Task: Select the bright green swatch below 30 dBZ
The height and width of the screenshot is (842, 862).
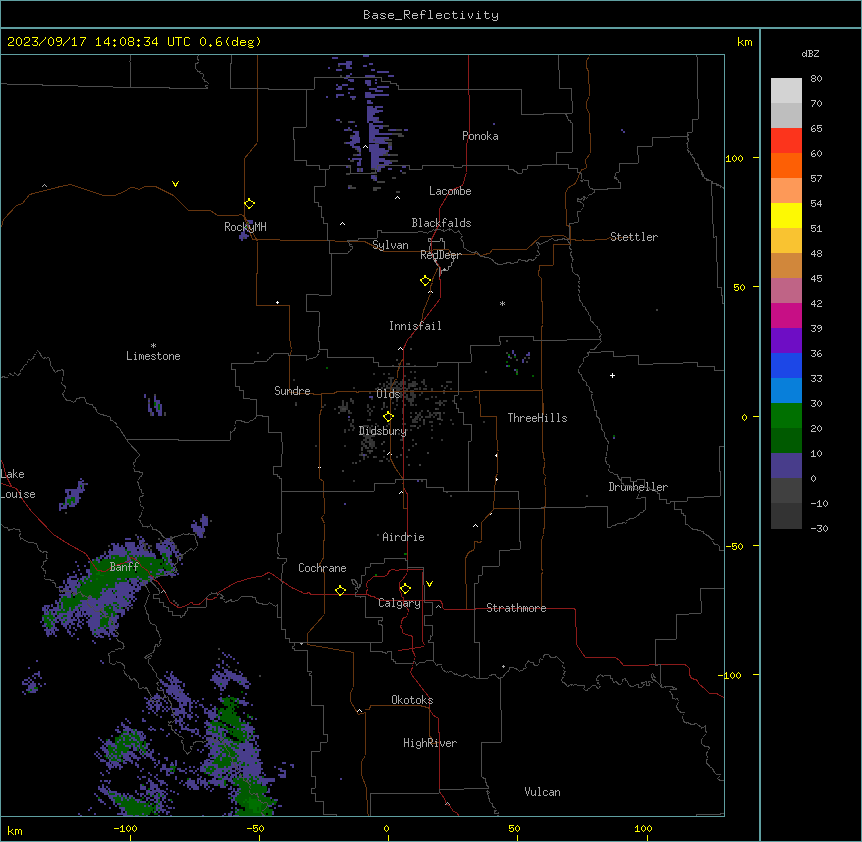Action: coord(786,416)
